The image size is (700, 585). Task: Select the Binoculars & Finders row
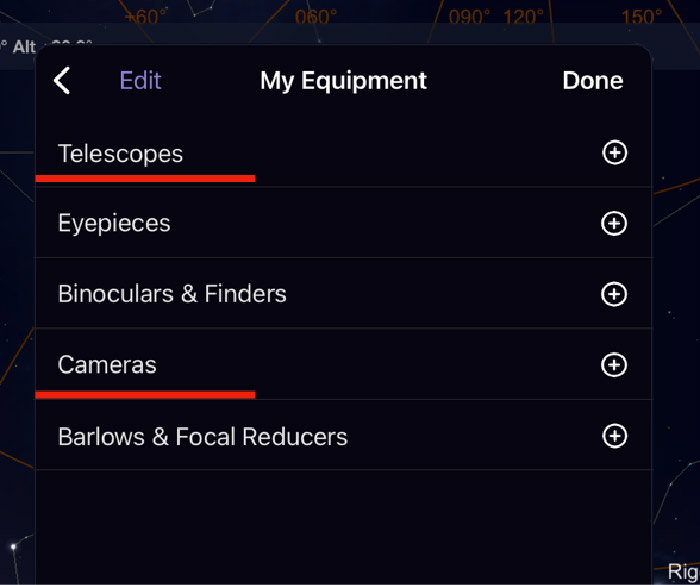344,293
